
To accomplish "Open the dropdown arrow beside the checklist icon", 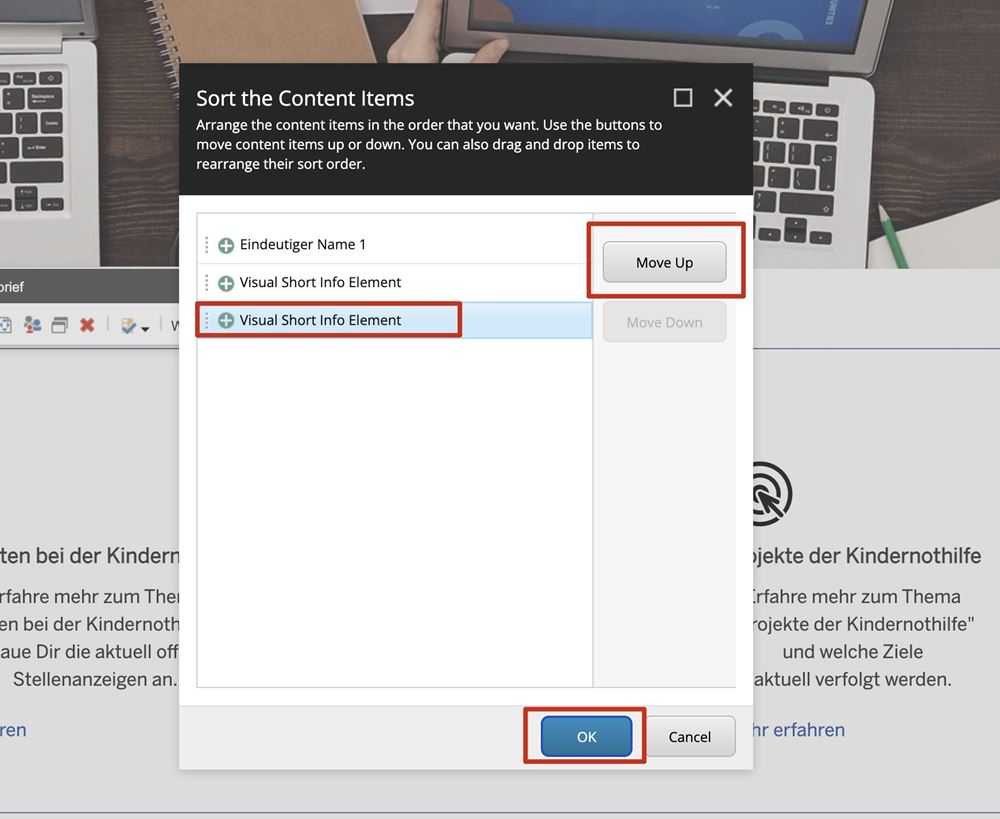I will coord(146,328).
